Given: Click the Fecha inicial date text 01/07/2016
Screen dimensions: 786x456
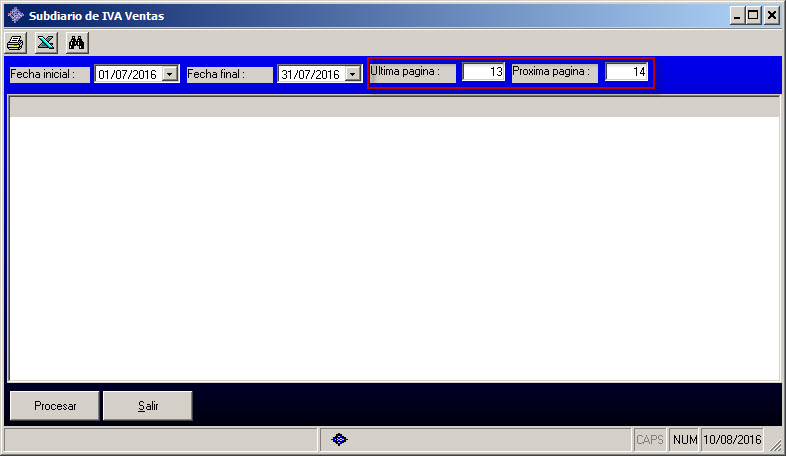Looking at the screenshot, I should [x=127, y=74].
